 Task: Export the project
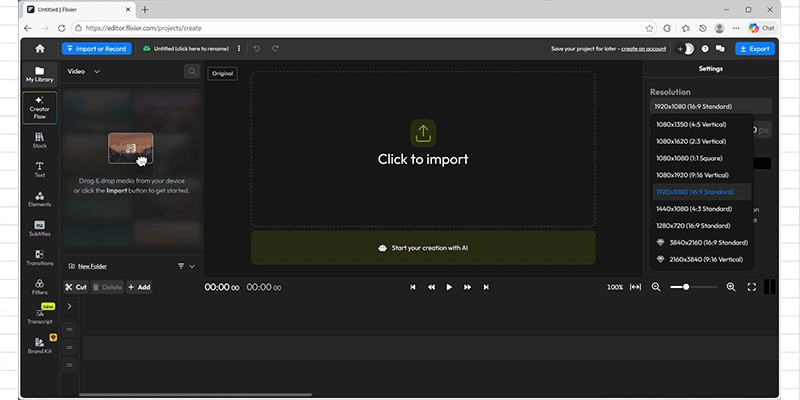coord(755,48)
